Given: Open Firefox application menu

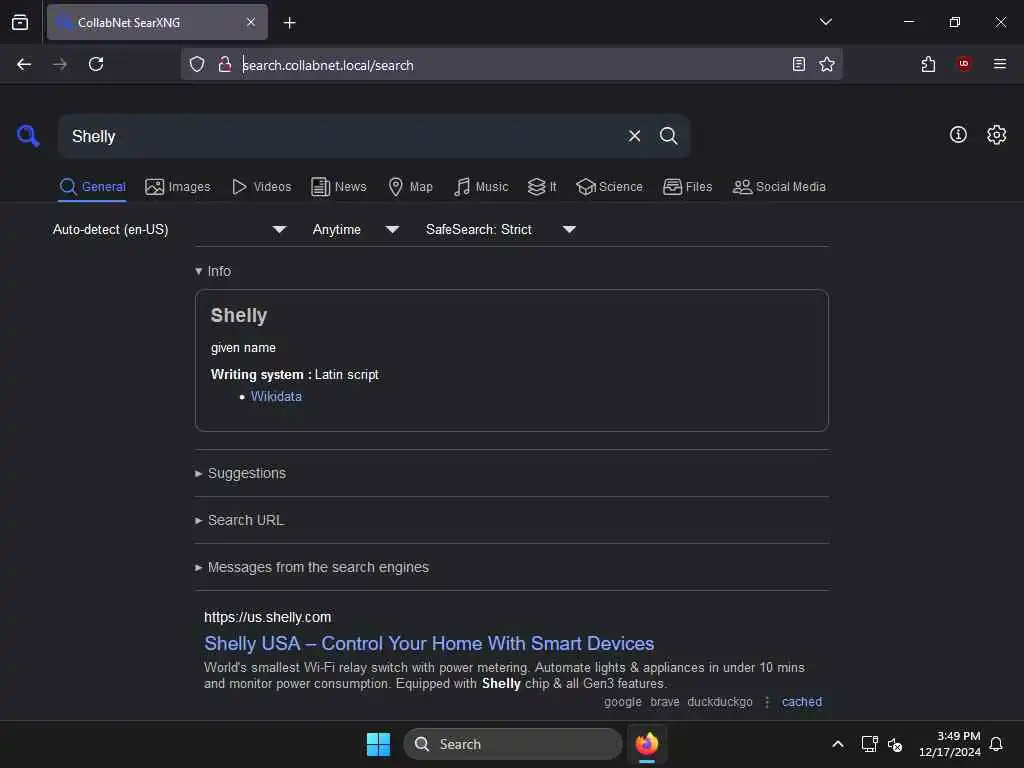Looking at the screenshot, I should pos(999,64).
